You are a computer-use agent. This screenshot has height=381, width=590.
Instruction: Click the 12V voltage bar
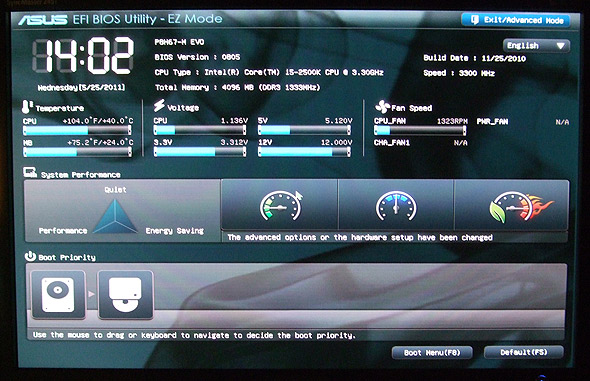304,152
